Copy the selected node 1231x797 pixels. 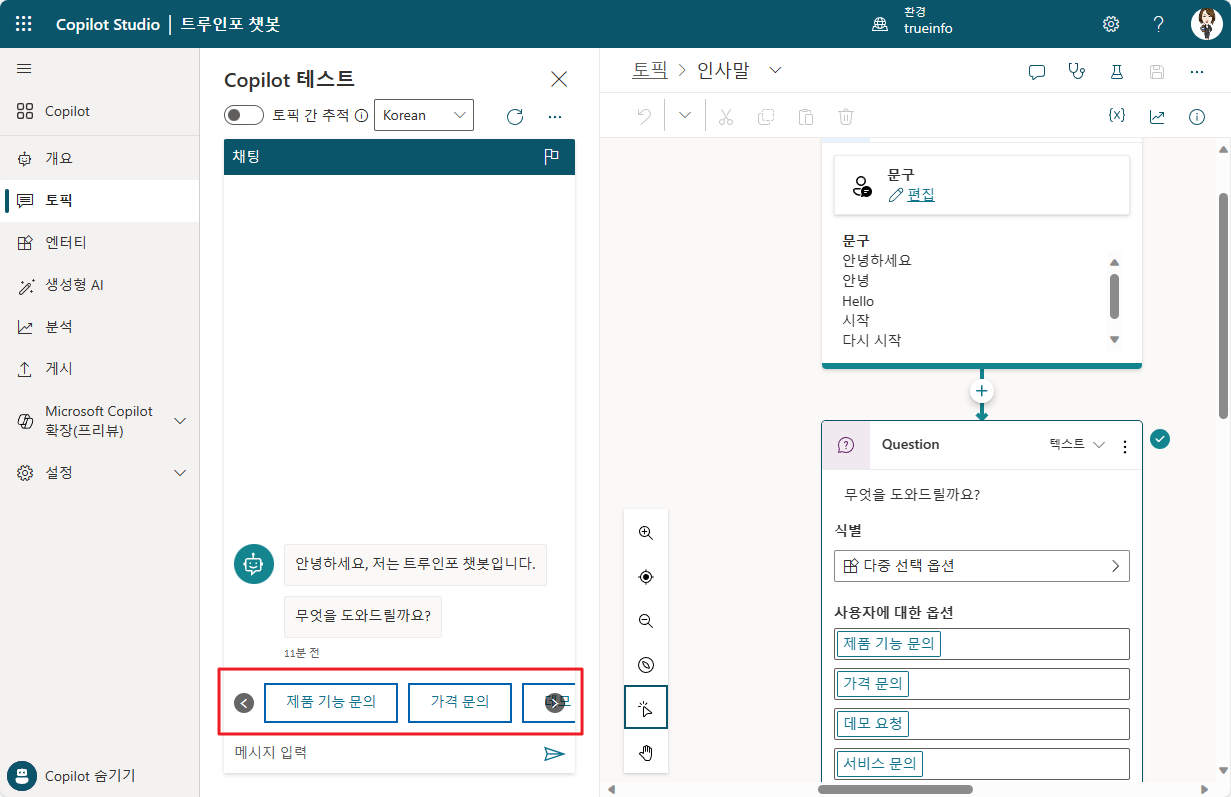[766, 117]
